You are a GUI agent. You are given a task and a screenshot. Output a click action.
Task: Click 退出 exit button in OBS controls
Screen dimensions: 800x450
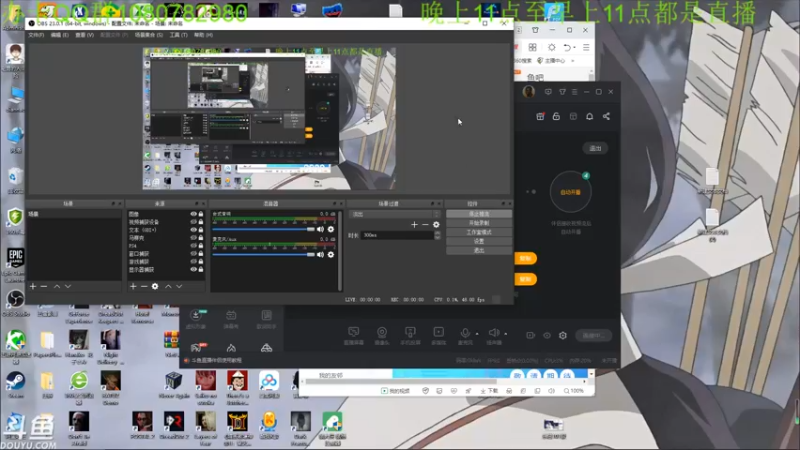coord(479,251)
